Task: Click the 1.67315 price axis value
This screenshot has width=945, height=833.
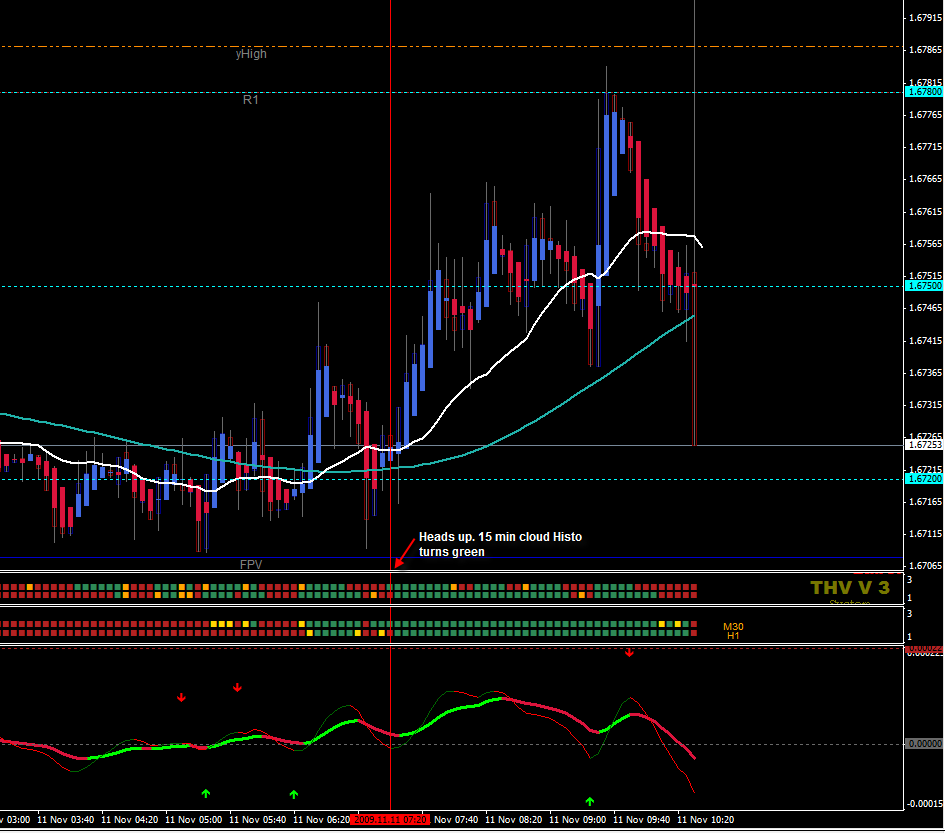Action: click(x=925, y=405)
